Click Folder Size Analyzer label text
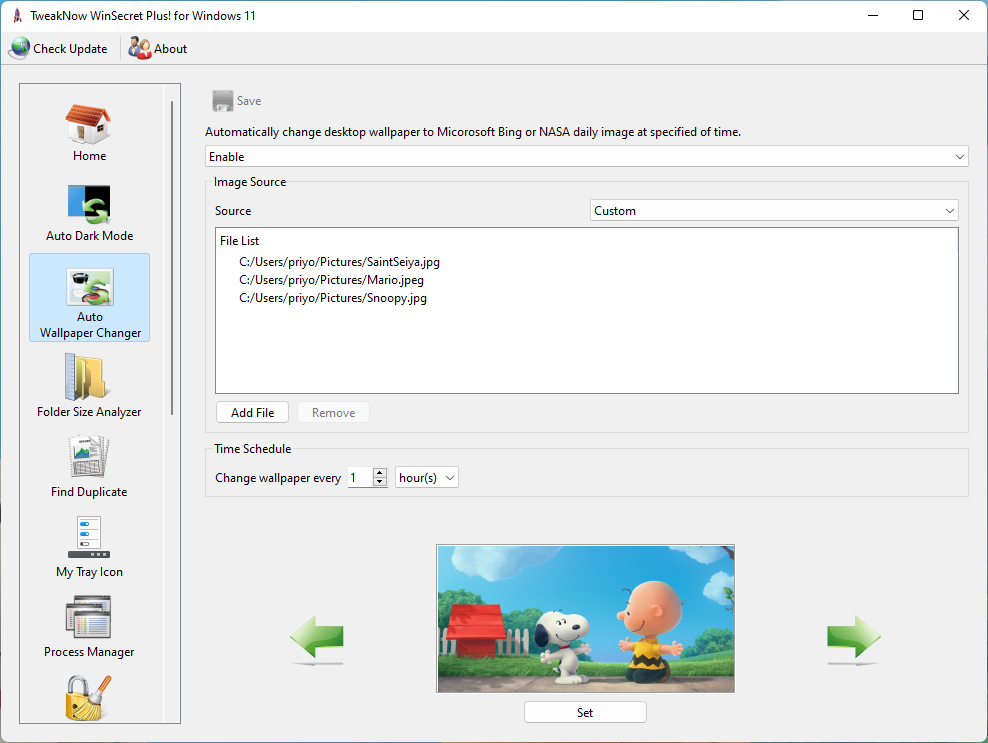 [x=89, y=412]
